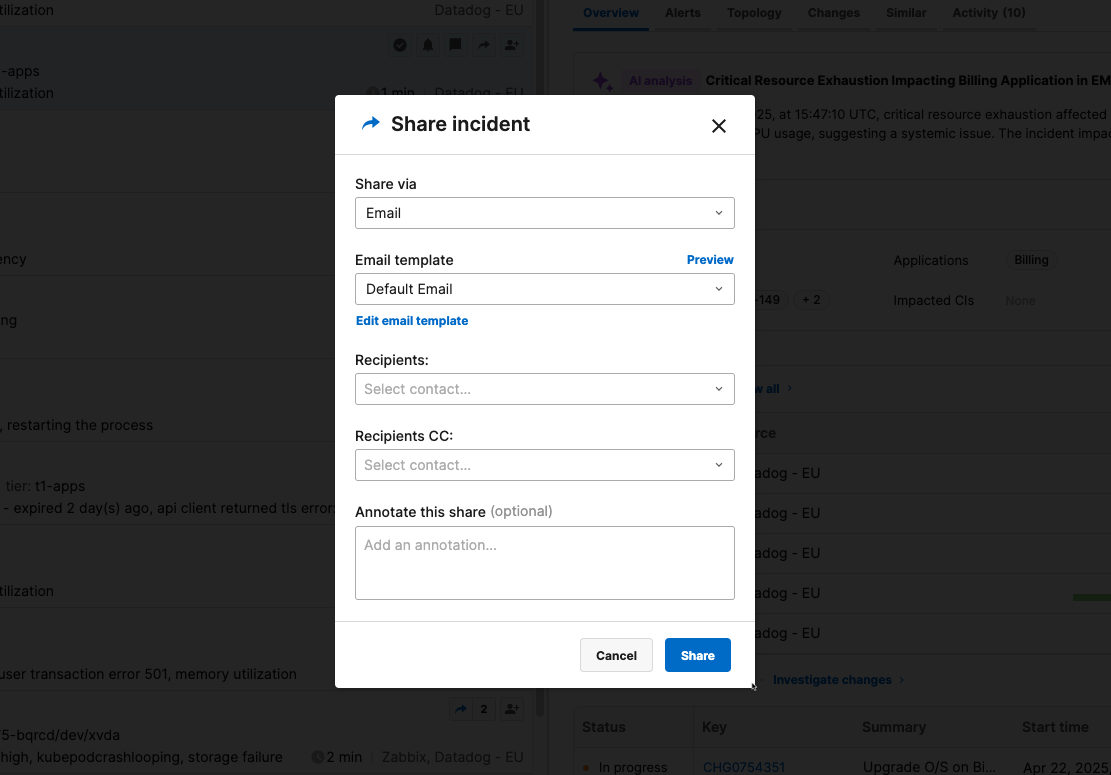Open the Topology tab
The height and width of the screenshot is (775, 1111).
[x=754, y=13]
